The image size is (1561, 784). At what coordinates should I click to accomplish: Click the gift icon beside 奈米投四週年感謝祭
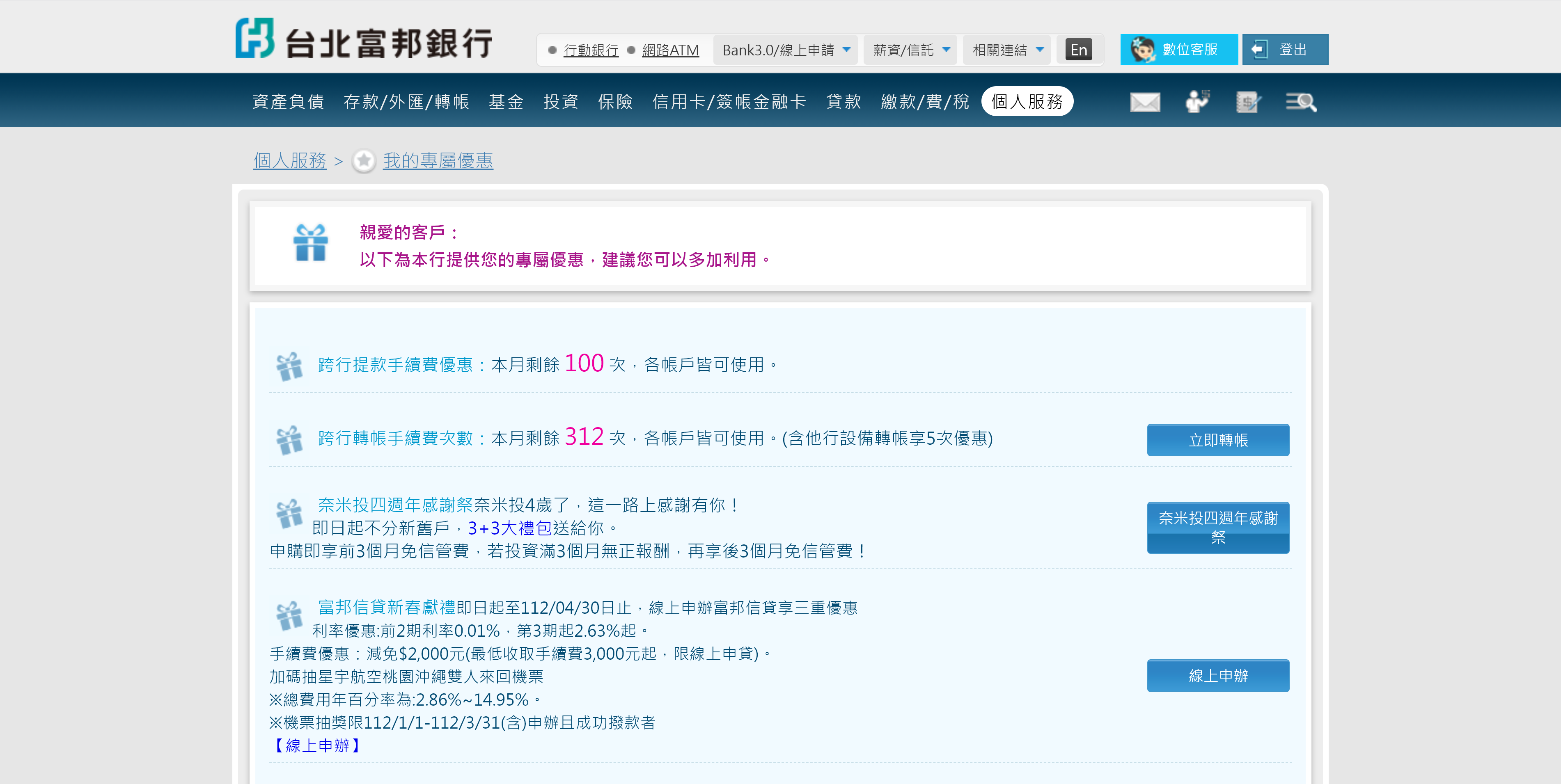tap(289, 513)
